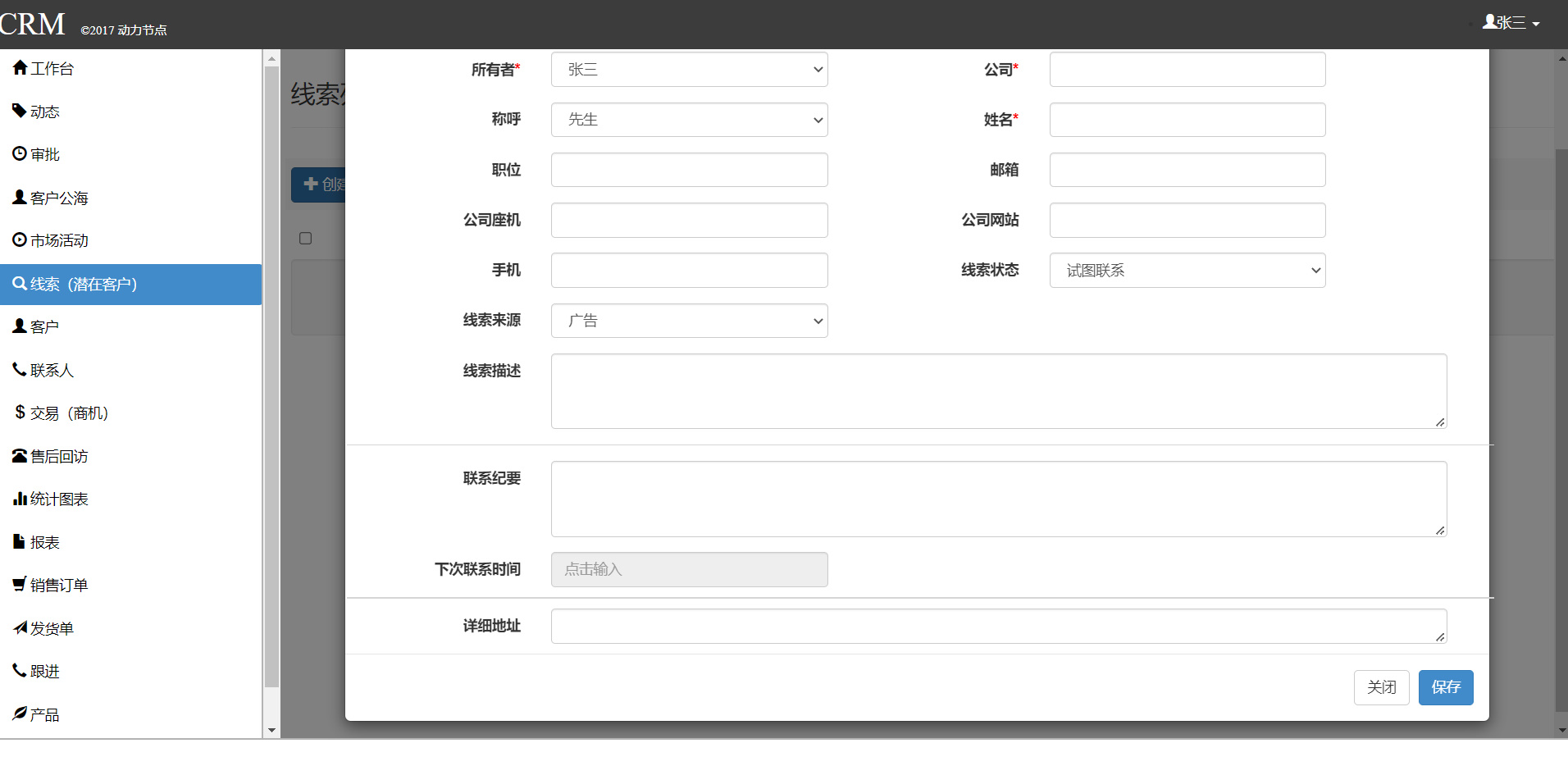Image resolution: width=1568 pixels, height=766 pixels.
Task: Expand the 线索来源 source dropdown
Action: (689, 321)
